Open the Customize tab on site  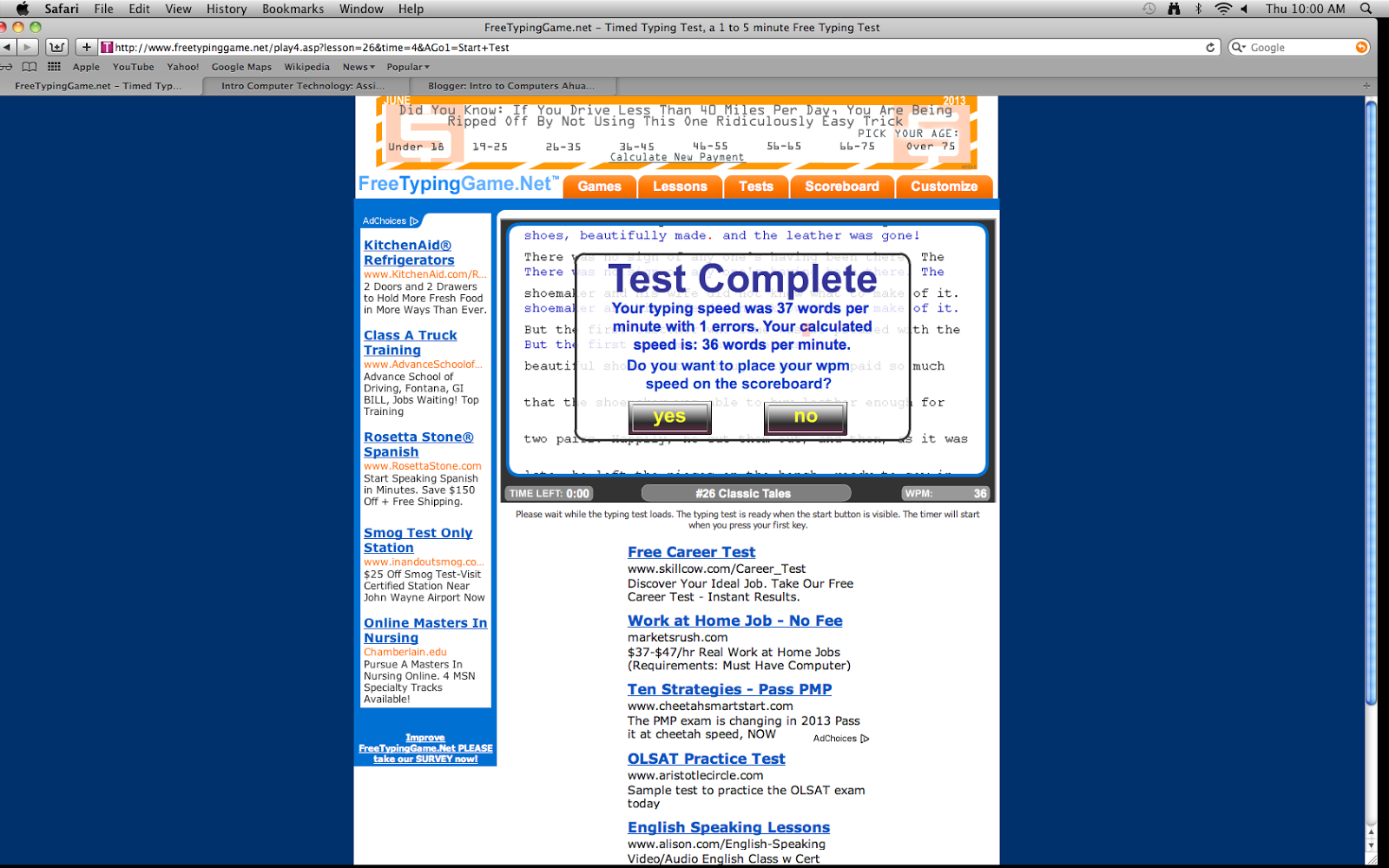point(944,187)
